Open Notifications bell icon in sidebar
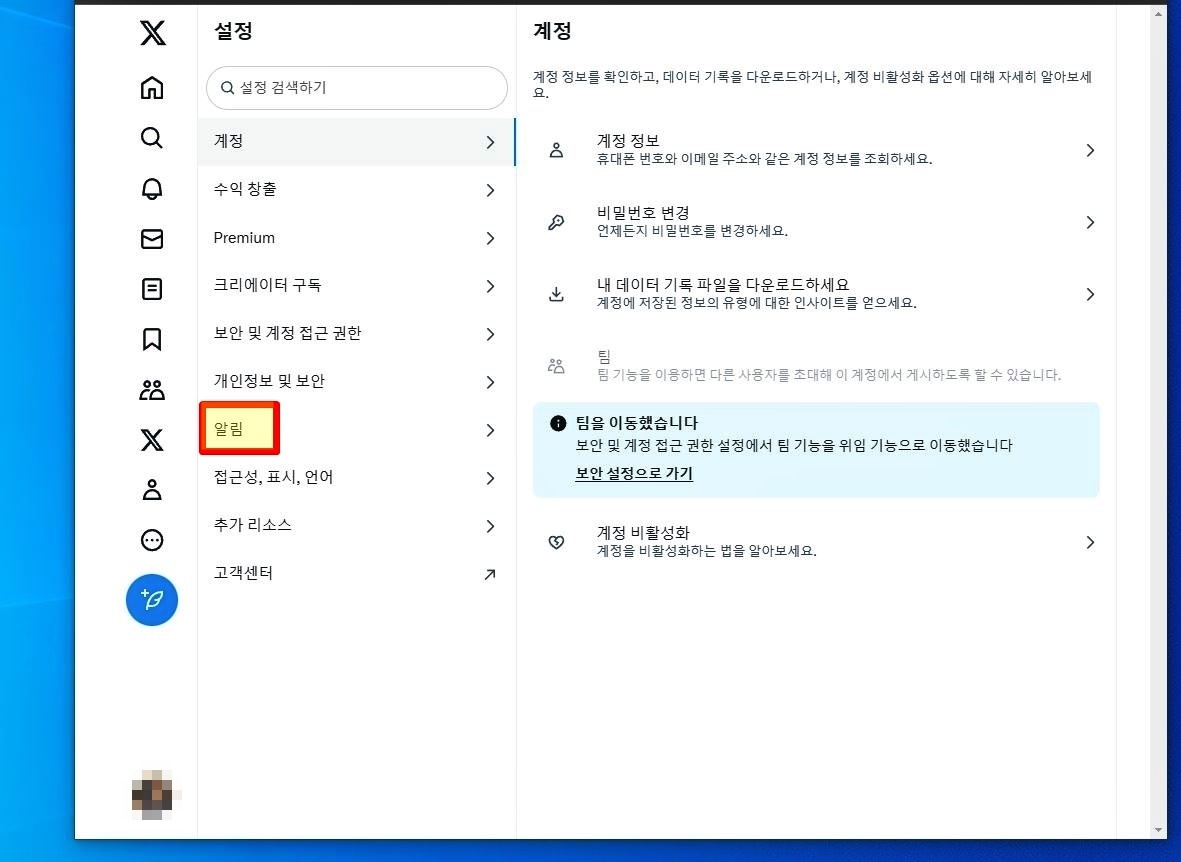This screenshot has width=1181, height=862. tap(152, 188)
